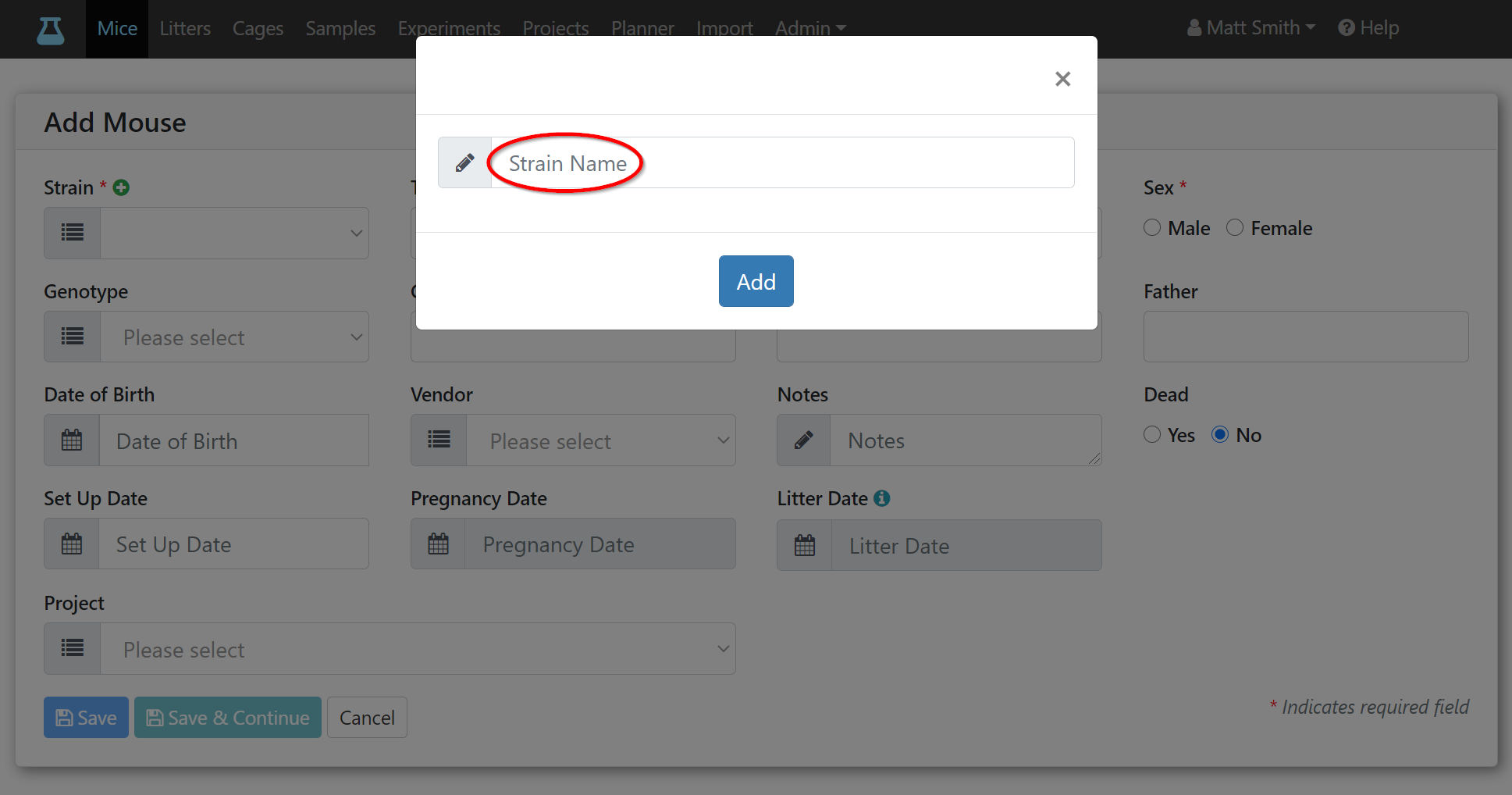
Task: Go to the Litters tab
Action: point(185,28)
